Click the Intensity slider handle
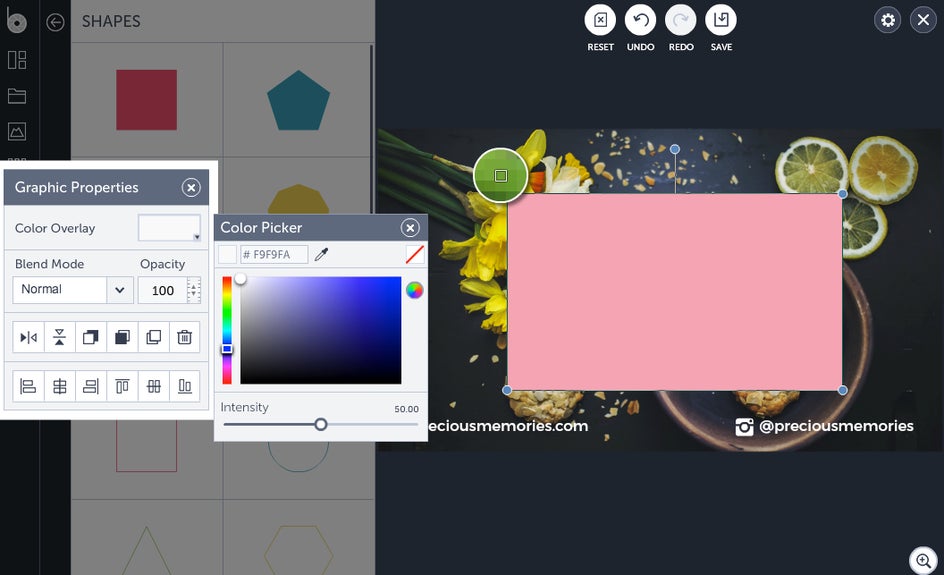The image size is (944, 575). click(321, 424)
